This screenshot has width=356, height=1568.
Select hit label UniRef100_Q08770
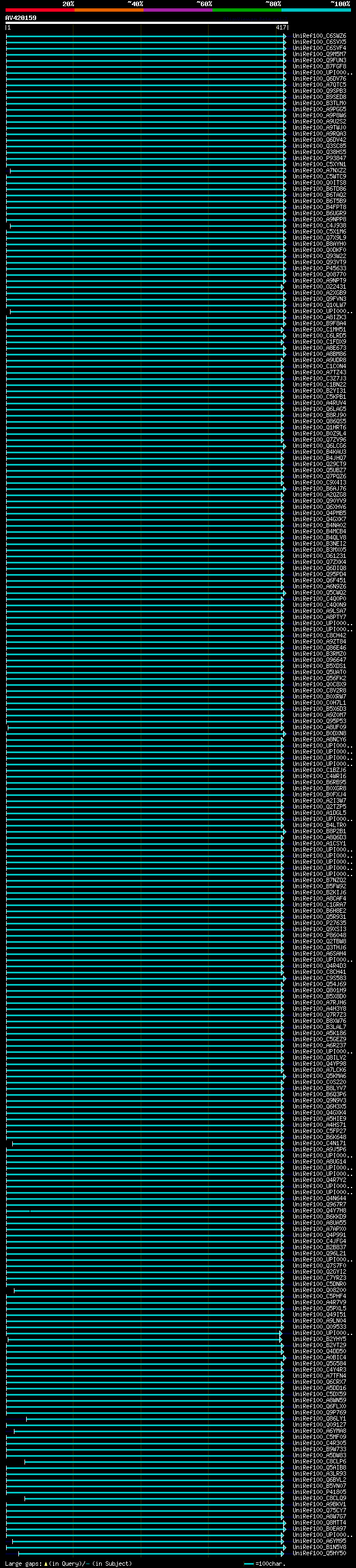pyautogui.click(x=319, y=275)
